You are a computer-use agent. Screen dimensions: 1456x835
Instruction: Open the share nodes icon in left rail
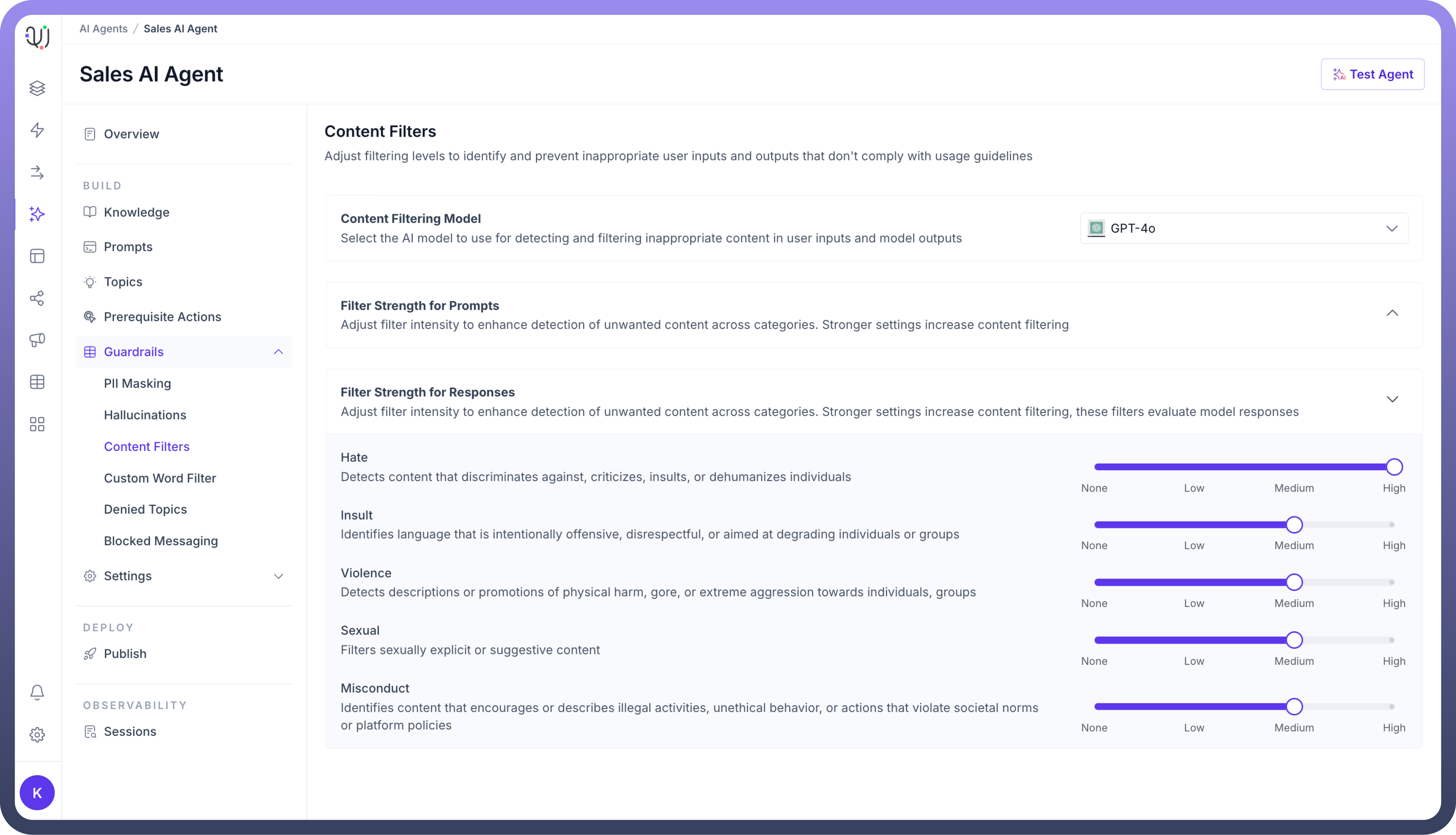pos(37,298)
